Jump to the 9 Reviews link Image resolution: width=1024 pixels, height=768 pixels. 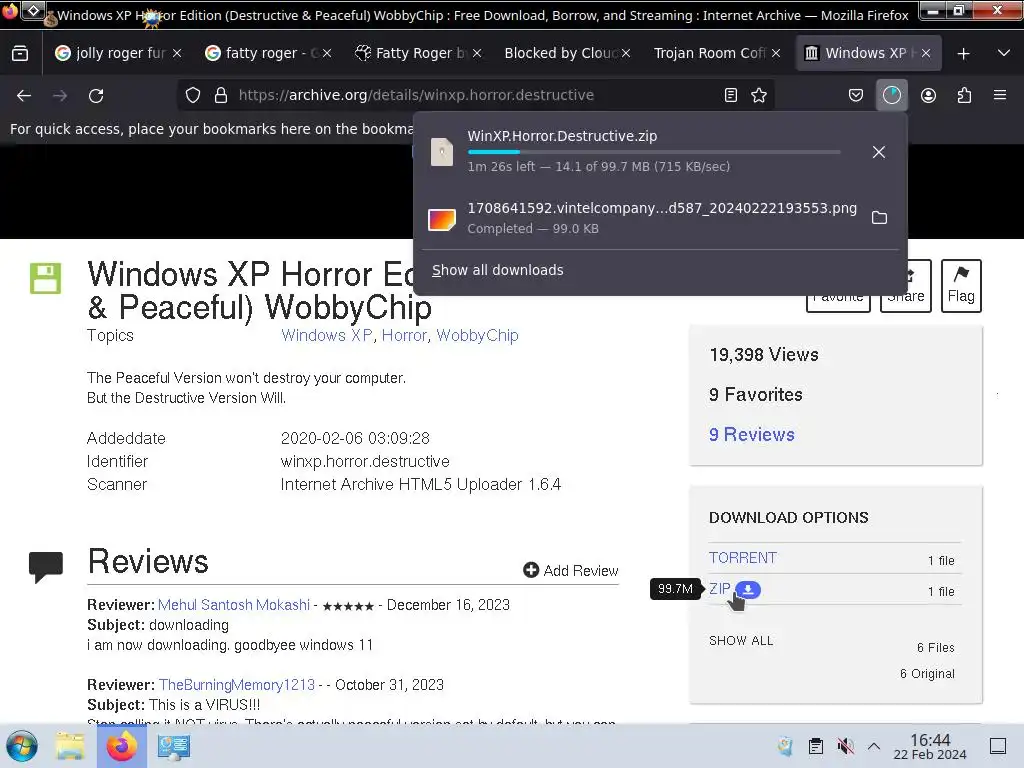pos(752,435)
